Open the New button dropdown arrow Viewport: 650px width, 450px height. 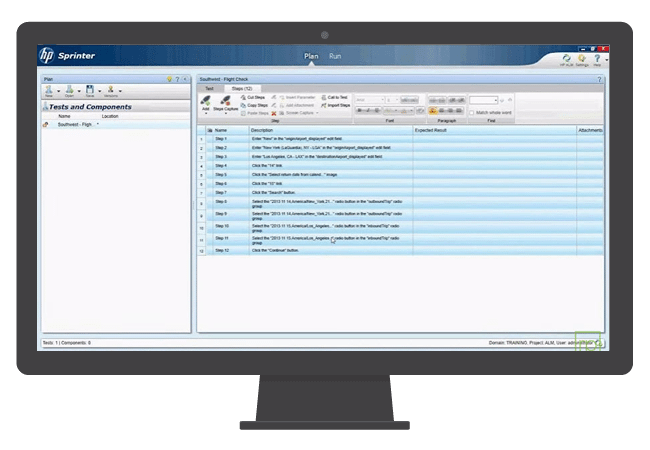click(x=58, y=91)
